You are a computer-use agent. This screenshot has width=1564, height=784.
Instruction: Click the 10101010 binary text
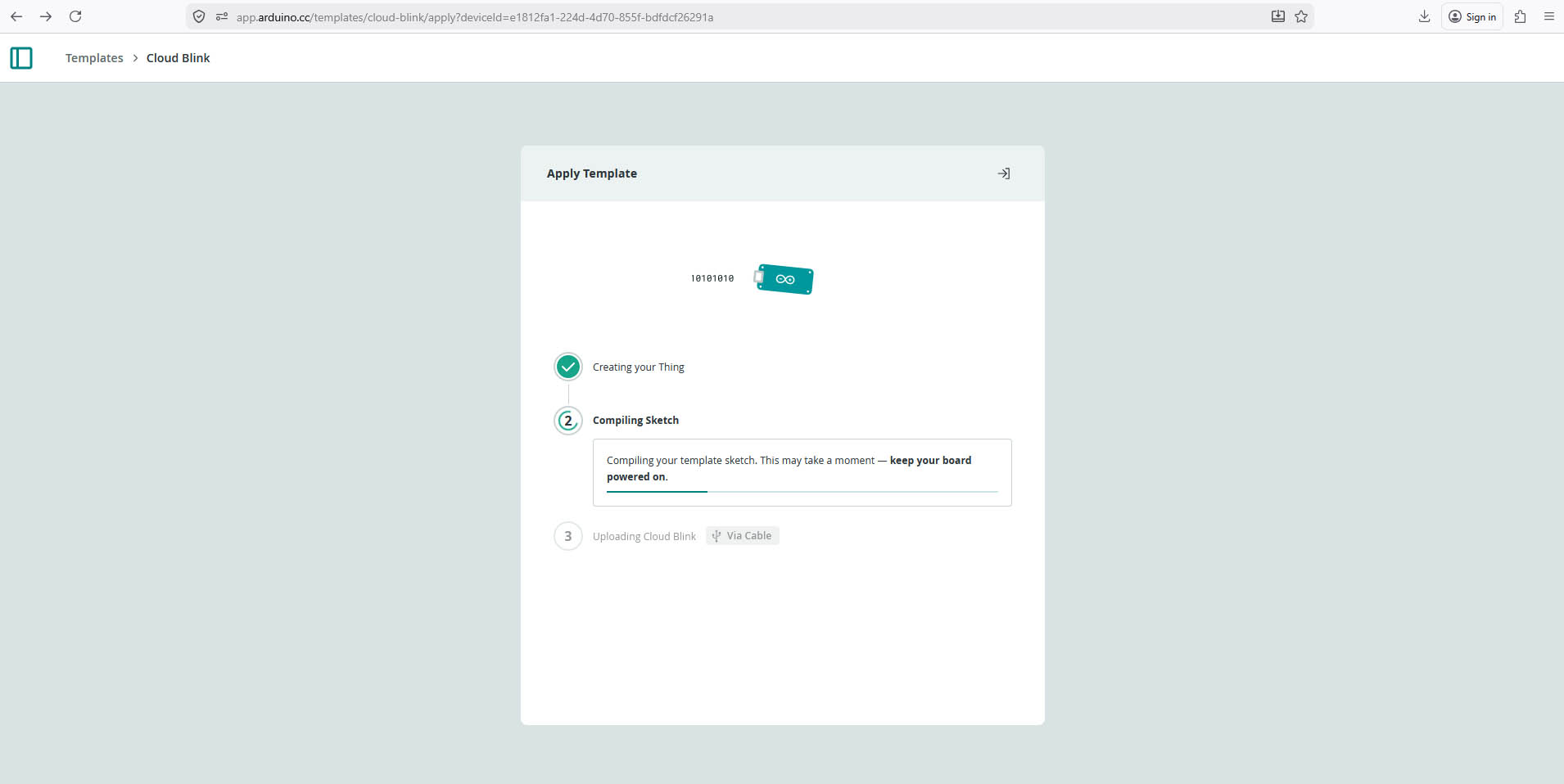pos(712,278)
